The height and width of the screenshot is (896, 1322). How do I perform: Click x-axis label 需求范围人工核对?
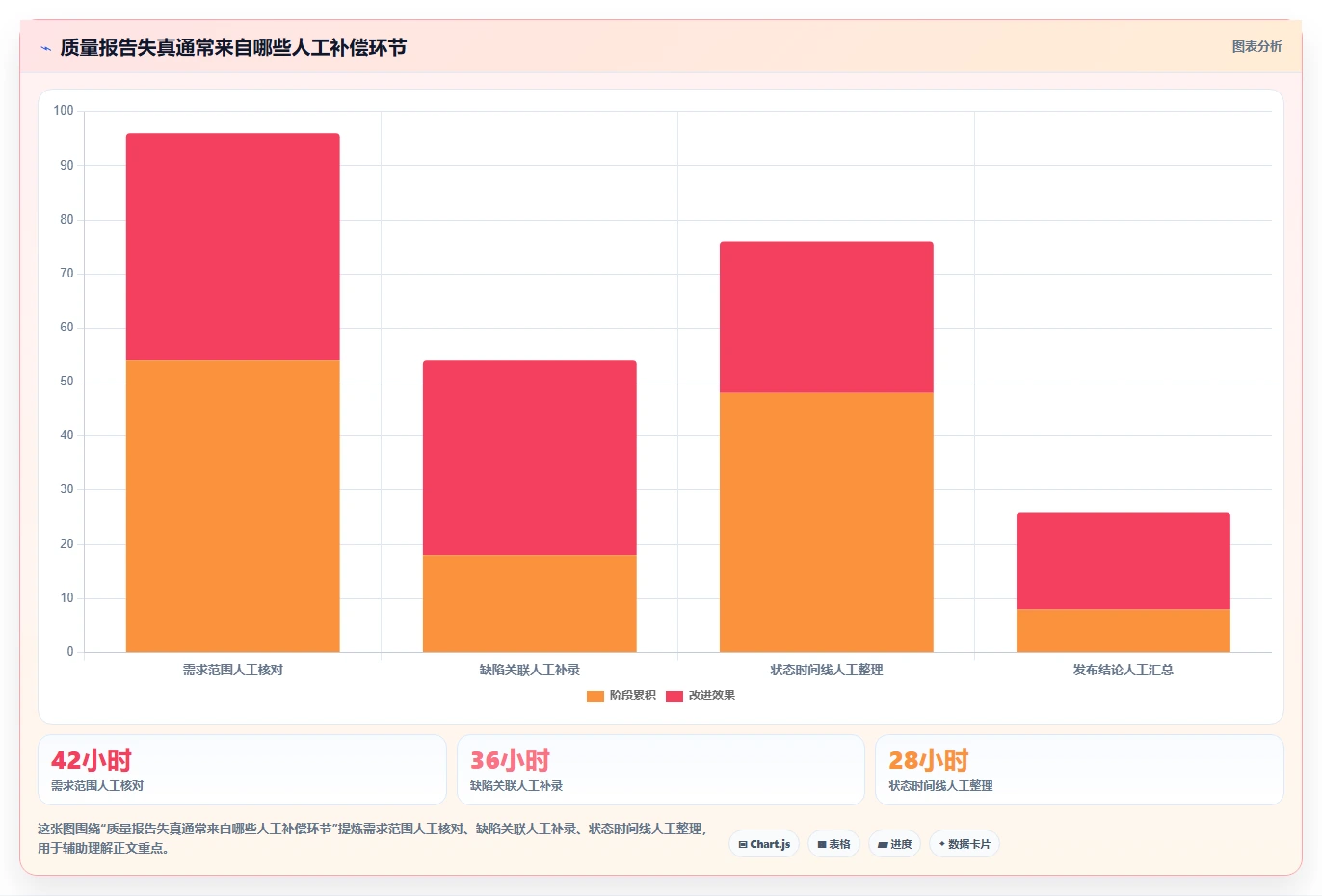click(233, 670)
